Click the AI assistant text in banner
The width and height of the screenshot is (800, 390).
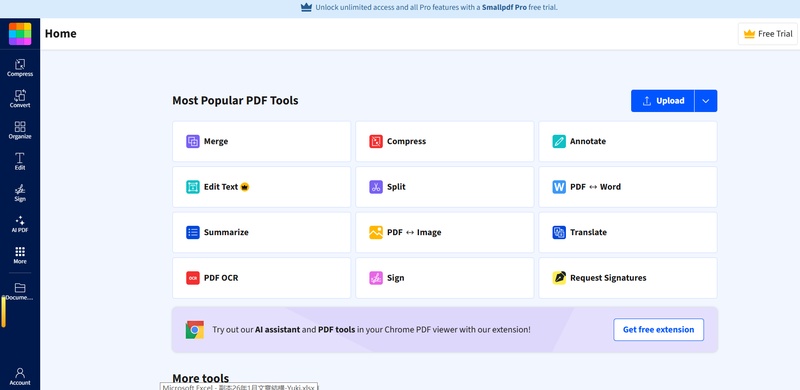278,330
